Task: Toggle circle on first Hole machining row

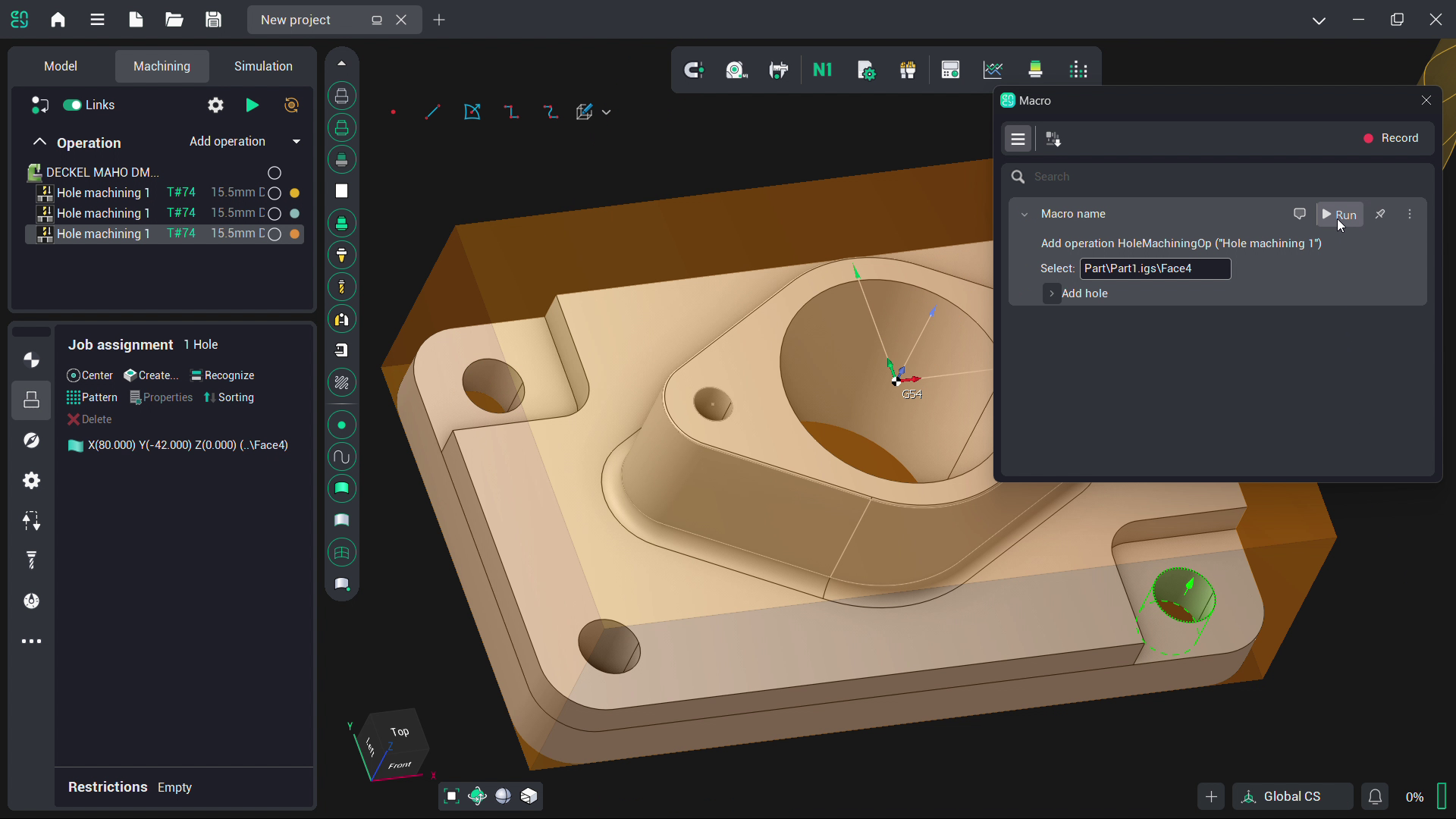Action: tap(275, 193)
